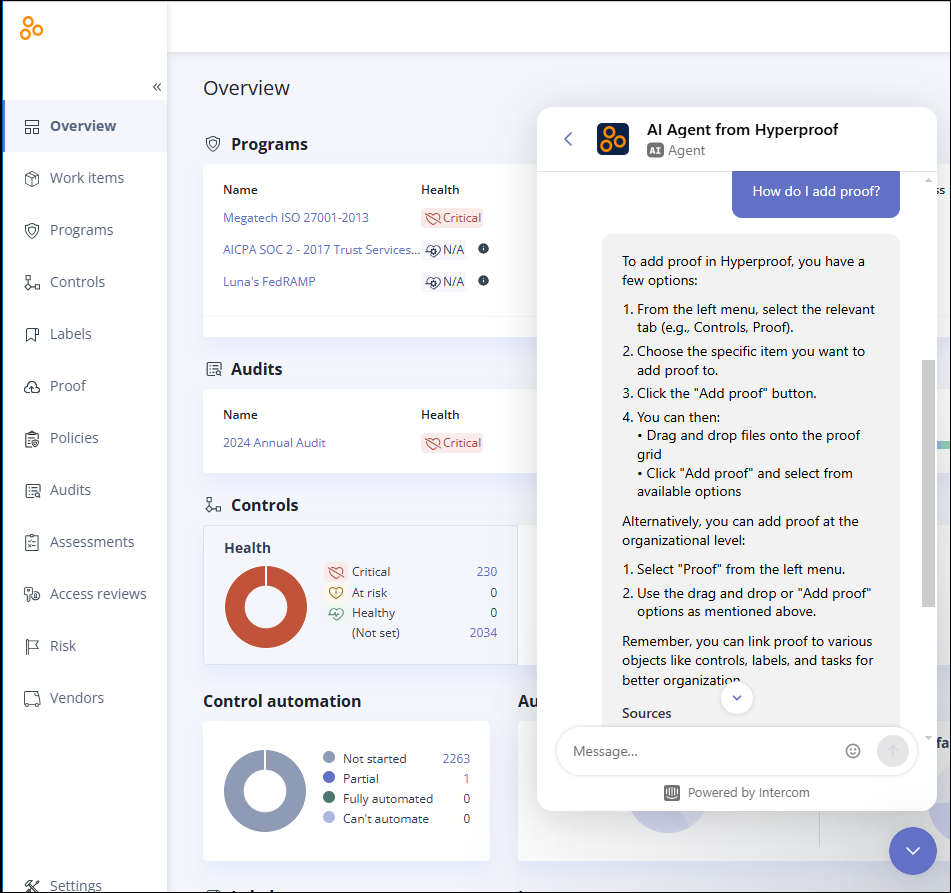Click the Critical broken-heart icon in Controls health

click(336, 571)
